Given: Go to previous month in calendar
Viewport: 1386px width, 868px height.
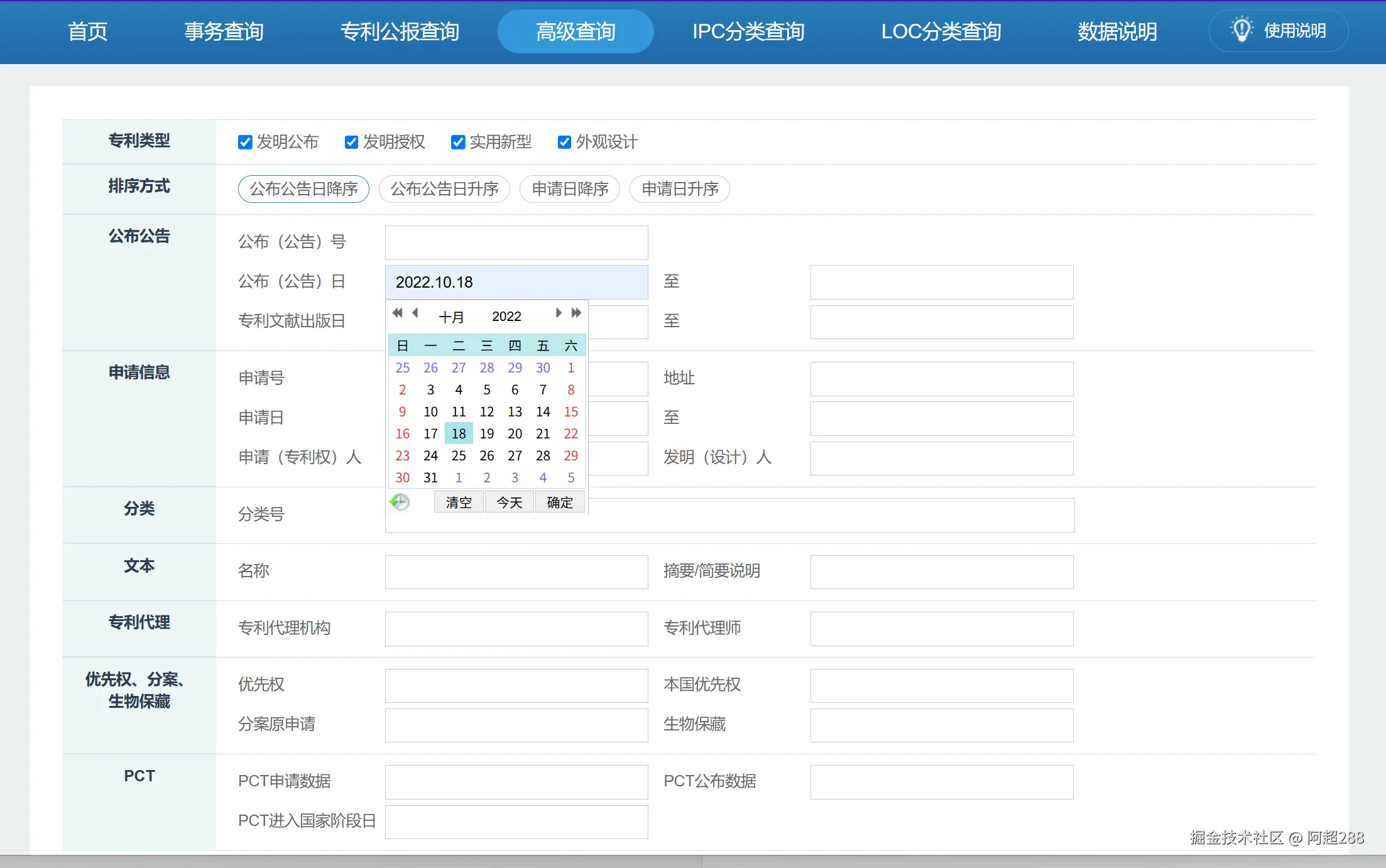Looking at the screenshot, I should coord(415,313).
